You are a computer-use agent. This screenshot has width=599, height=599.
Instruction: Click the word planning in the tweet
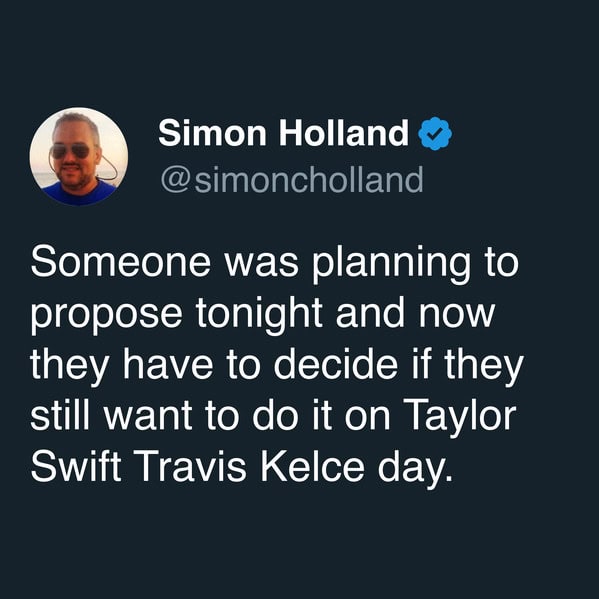tap(392, 263)
